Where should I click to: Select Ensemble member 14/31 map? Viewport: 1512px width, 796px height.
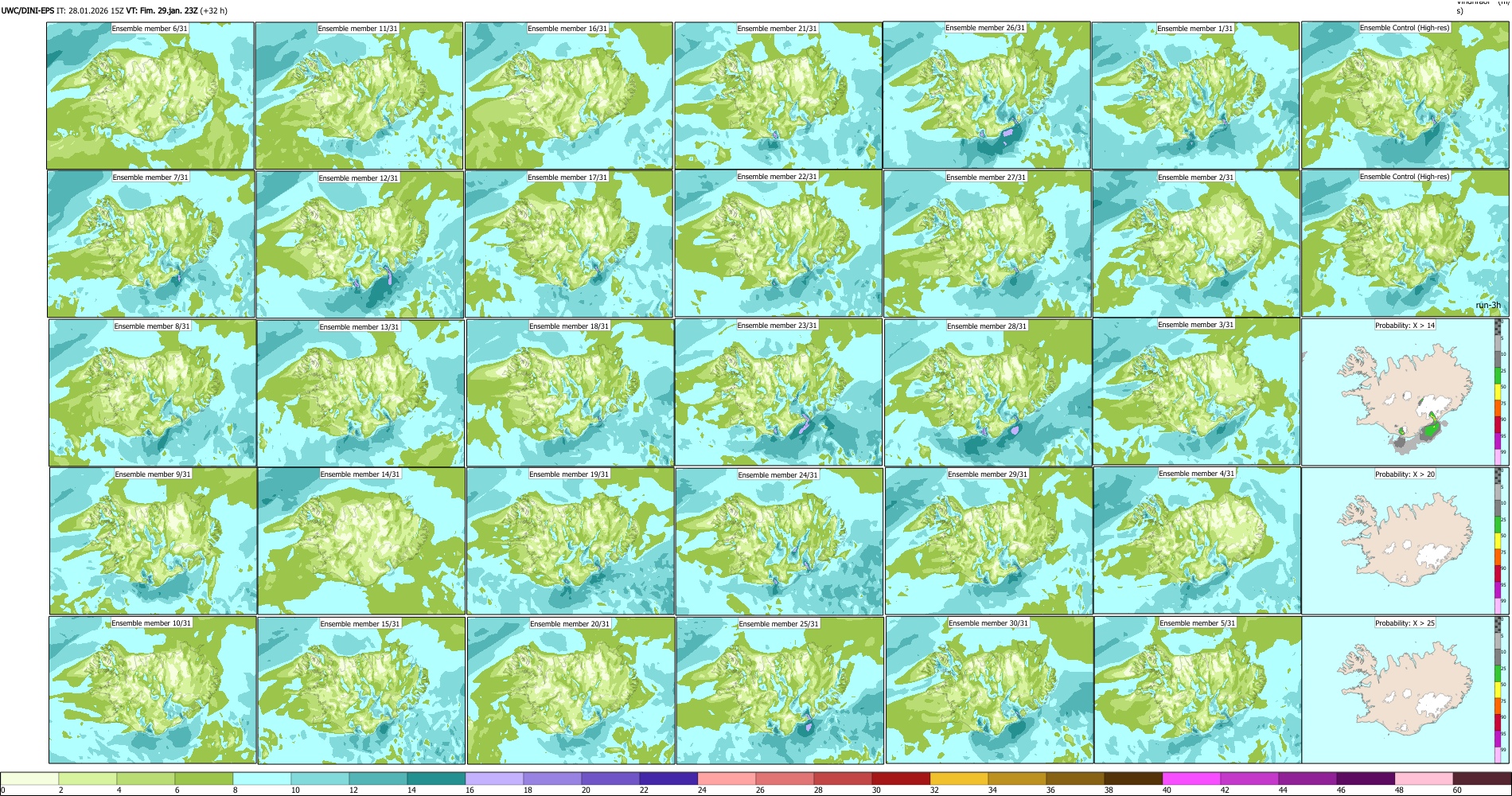(360, 541)
